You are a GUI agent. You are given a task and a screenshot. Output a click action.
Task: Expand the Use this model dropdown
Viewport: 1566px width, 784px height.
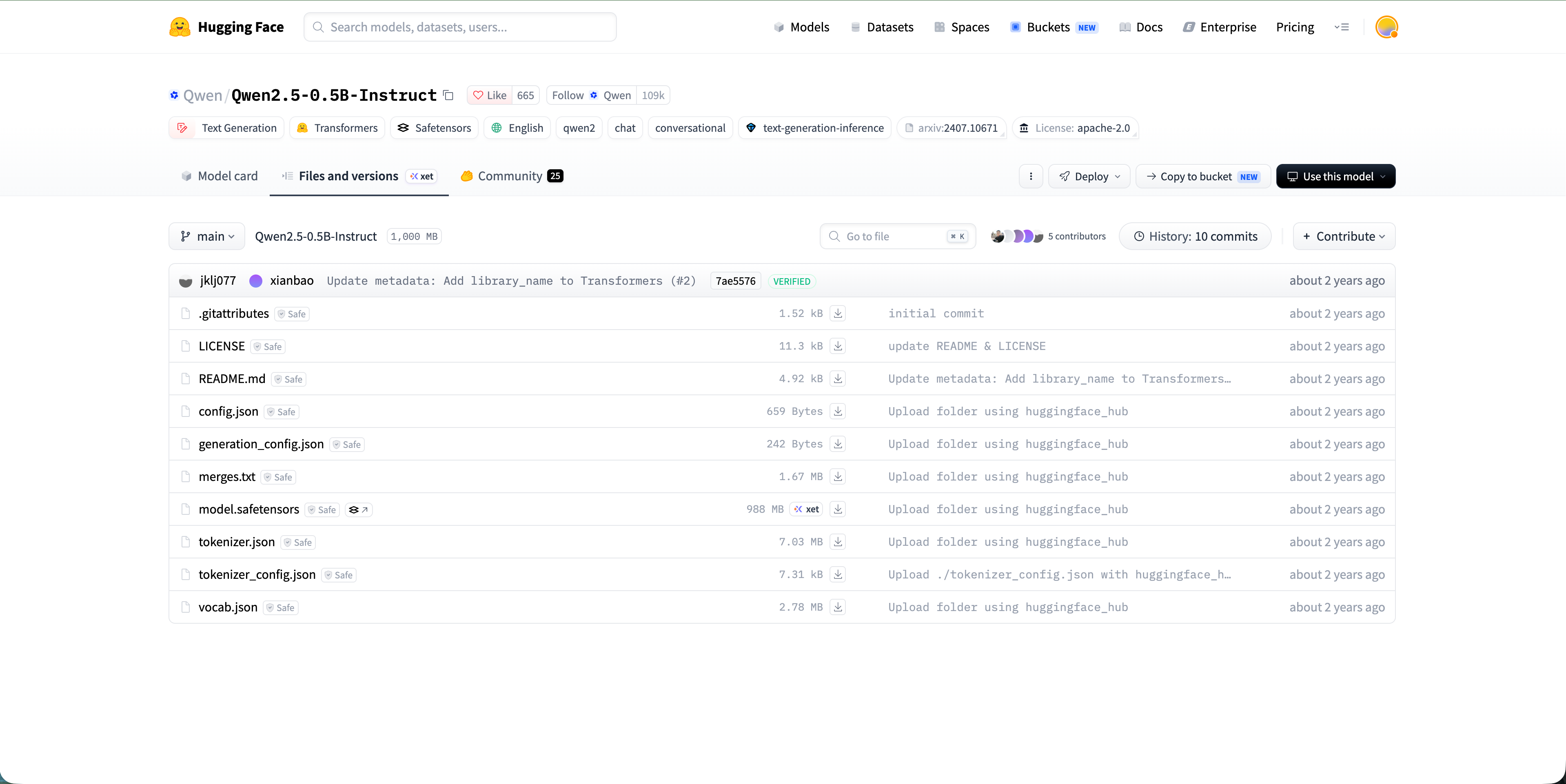coord(1335,176)
